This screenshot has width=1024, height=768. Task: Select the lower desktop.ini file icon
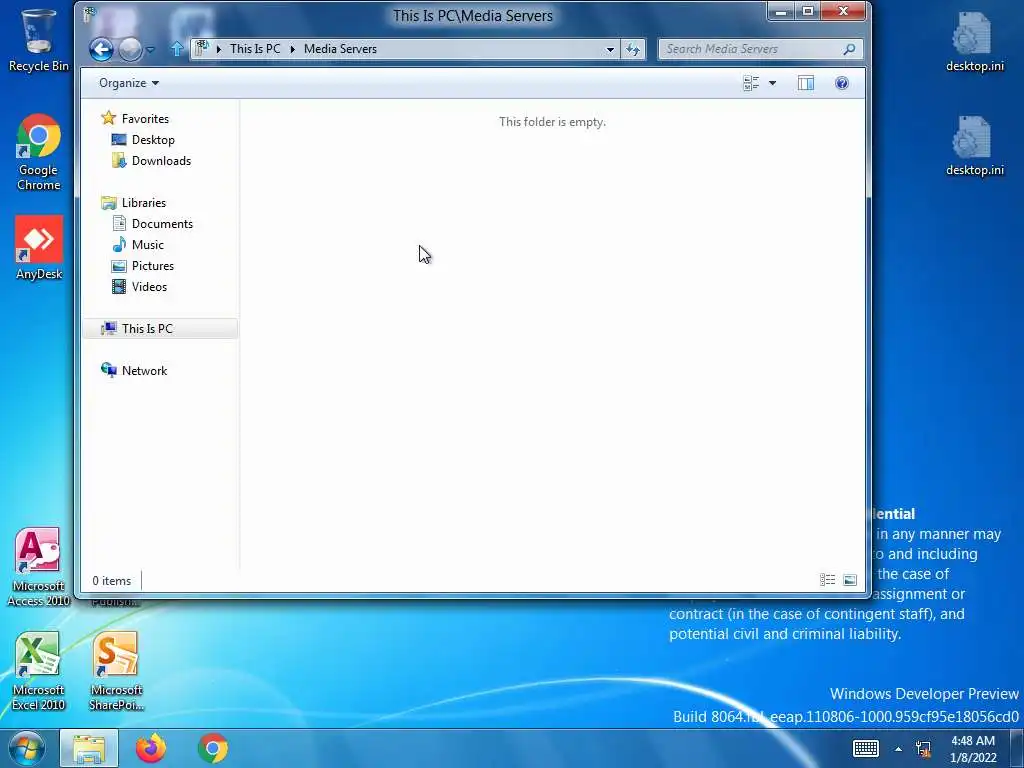click(974, 146)
